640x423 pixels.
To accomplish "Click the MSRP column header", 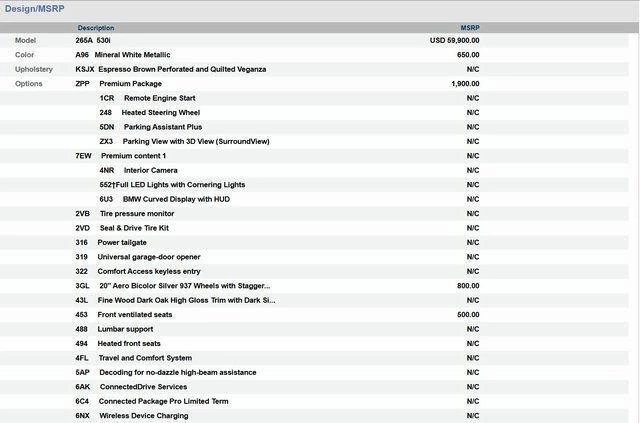I will pyautogui.click(x=469, y=28).
